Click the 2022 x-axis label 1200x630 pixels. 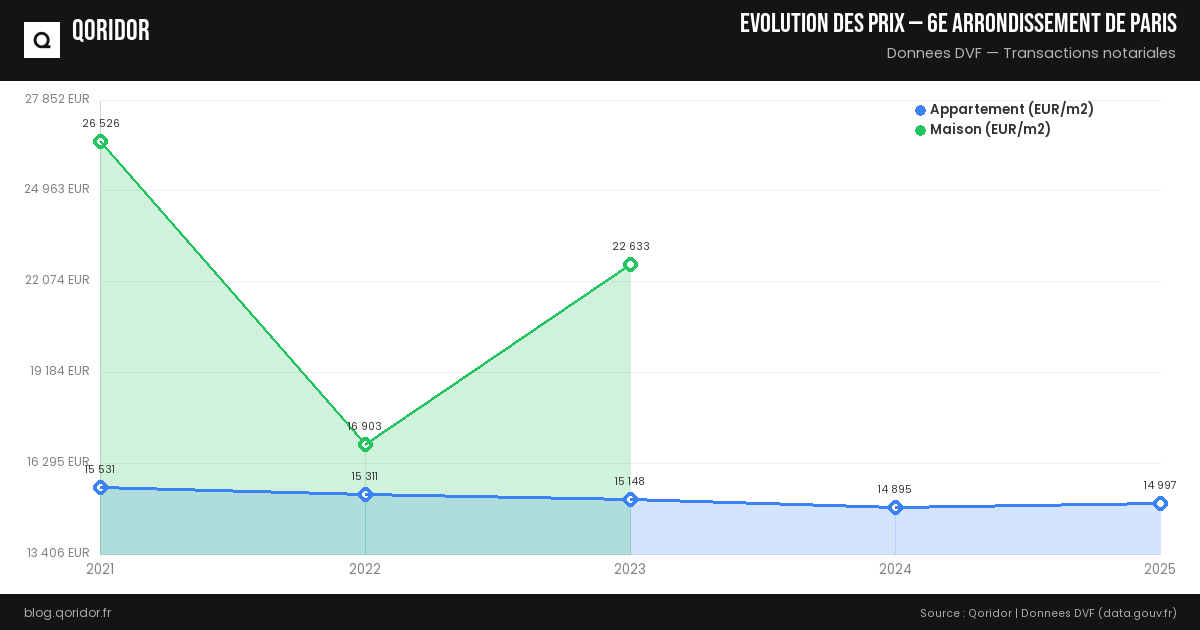pos(365,569)
